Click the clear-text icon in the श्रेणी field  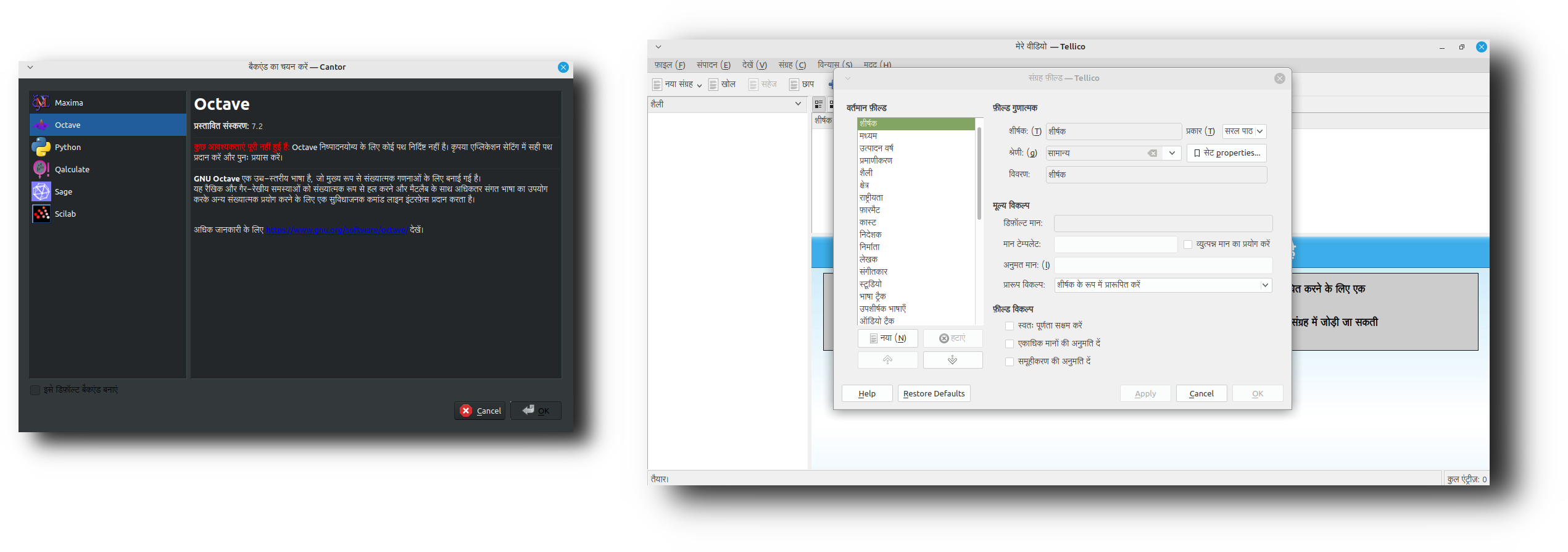1152,153
